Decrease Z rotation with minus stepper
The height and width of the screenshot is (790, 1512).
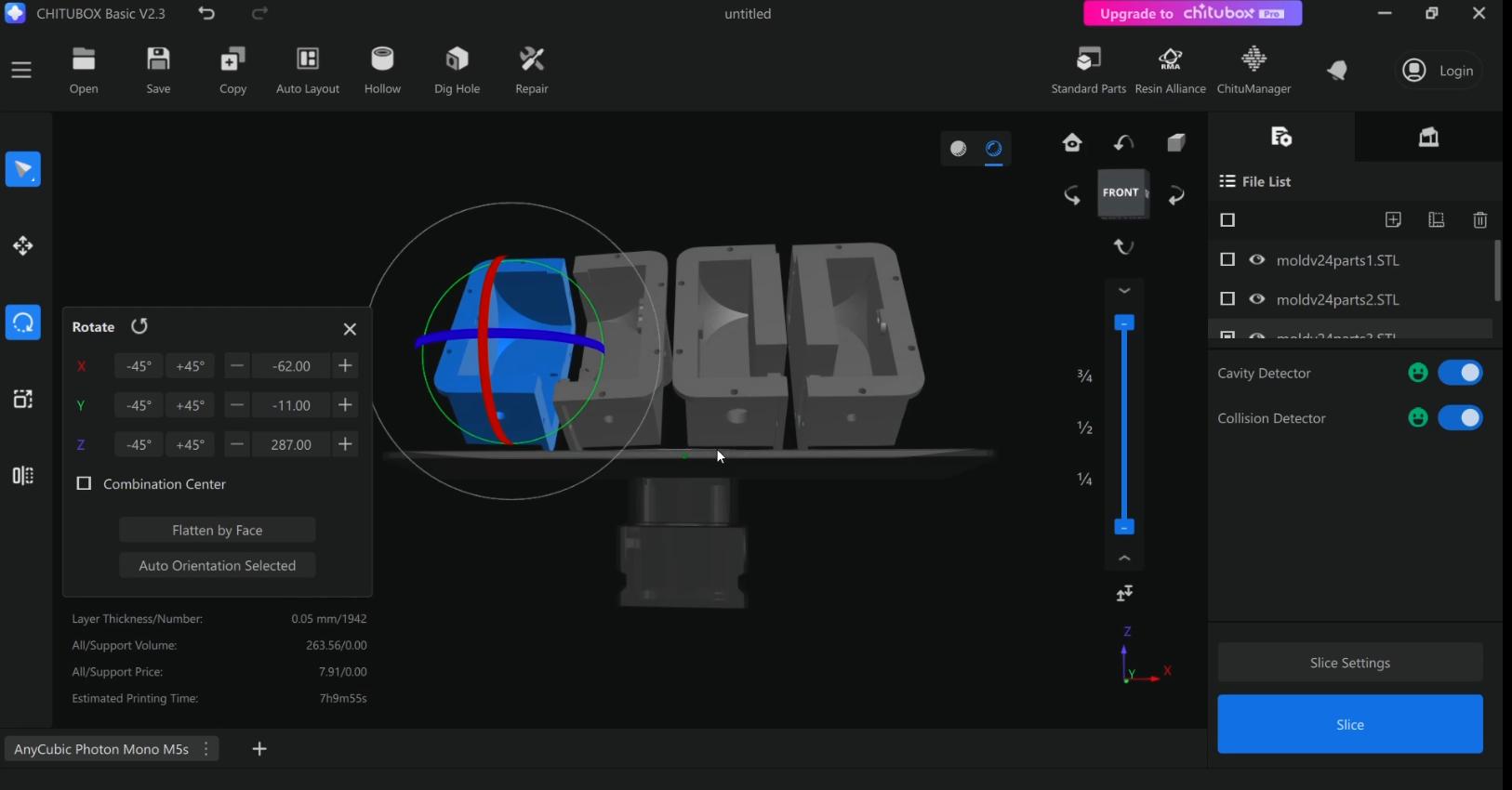tap(238, 444)
